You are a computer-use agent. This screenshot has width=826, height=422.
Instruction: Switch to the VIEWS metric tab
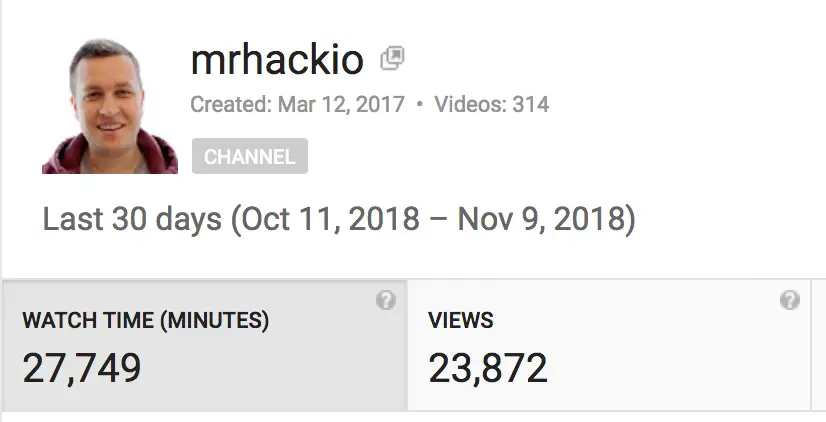tap(461, 321)
